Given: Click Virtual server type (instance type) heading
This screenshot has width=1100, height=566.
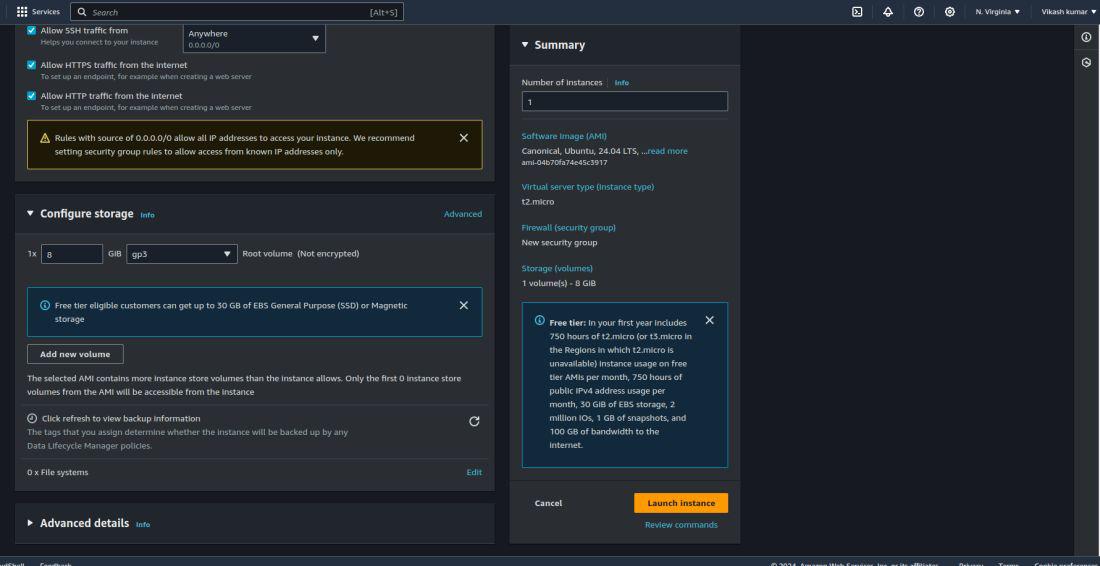Looking at the screenshot, I should (x=587, y=187).
